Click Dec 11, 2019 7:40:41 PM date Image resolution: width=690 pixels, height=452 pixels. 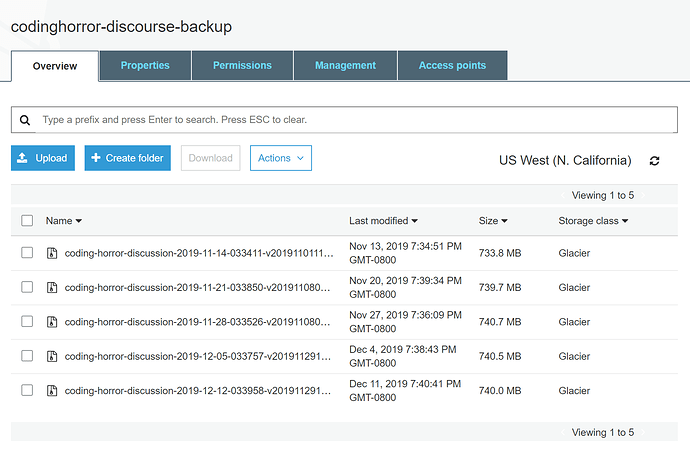click(x=405, y=384)
